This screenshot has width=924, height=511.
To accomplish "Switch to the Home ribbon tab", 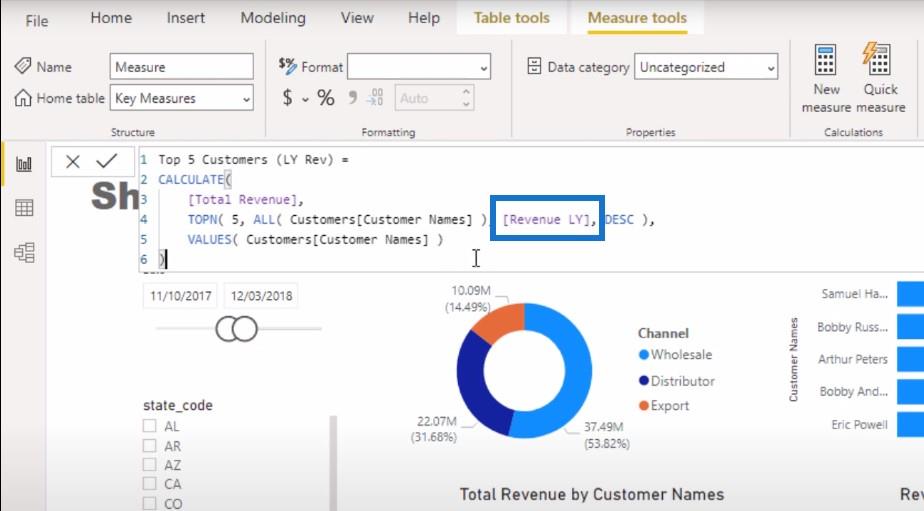I will click(x=111, y=18).
